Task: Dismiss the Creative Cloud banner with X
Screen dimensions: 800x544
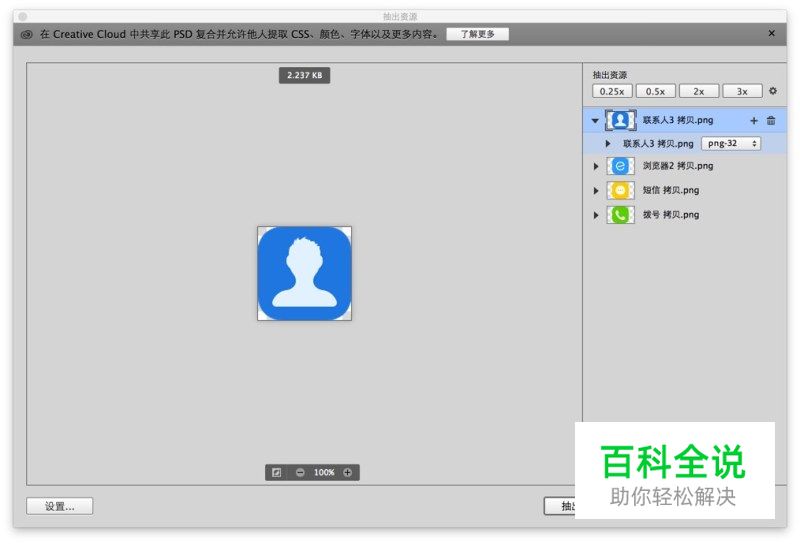Action: 771,34
